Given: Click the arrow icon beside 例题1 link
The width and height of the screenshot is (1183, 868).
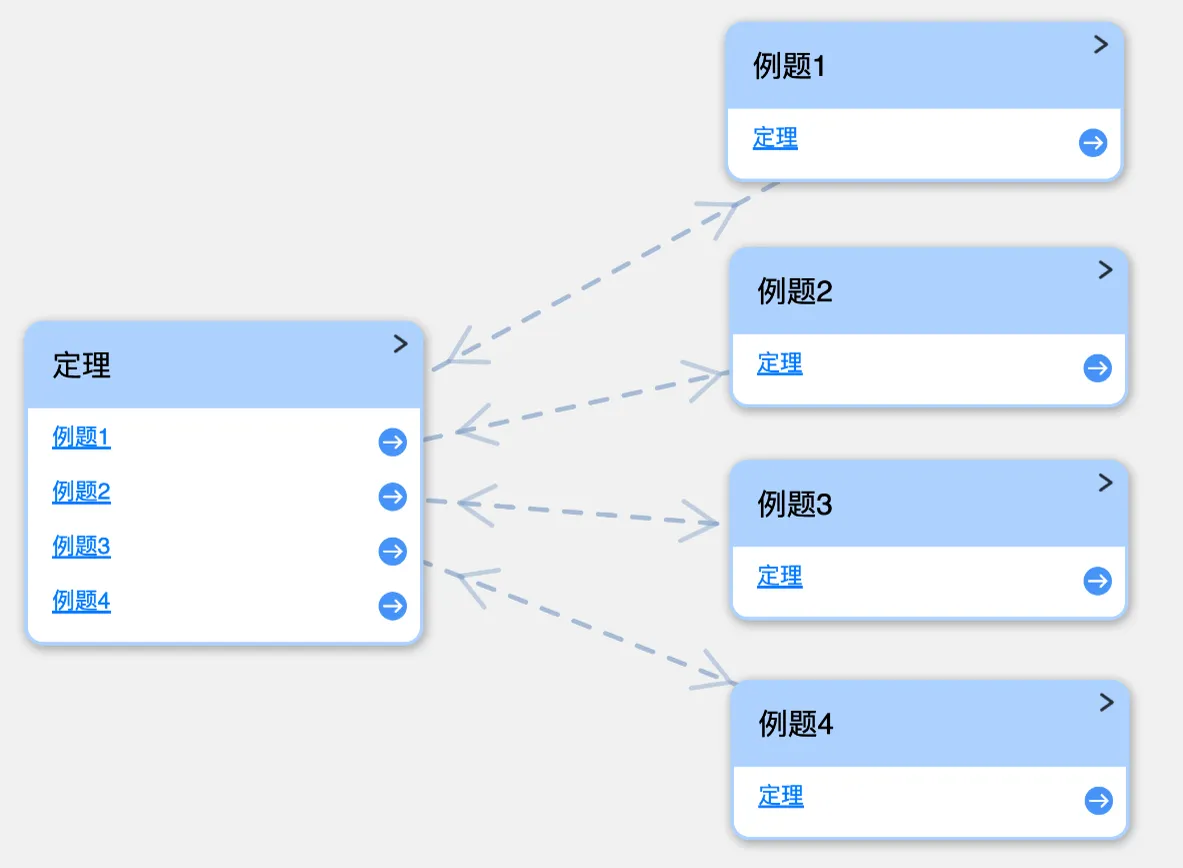Looking at the screenshot, I should click(392, 442).
